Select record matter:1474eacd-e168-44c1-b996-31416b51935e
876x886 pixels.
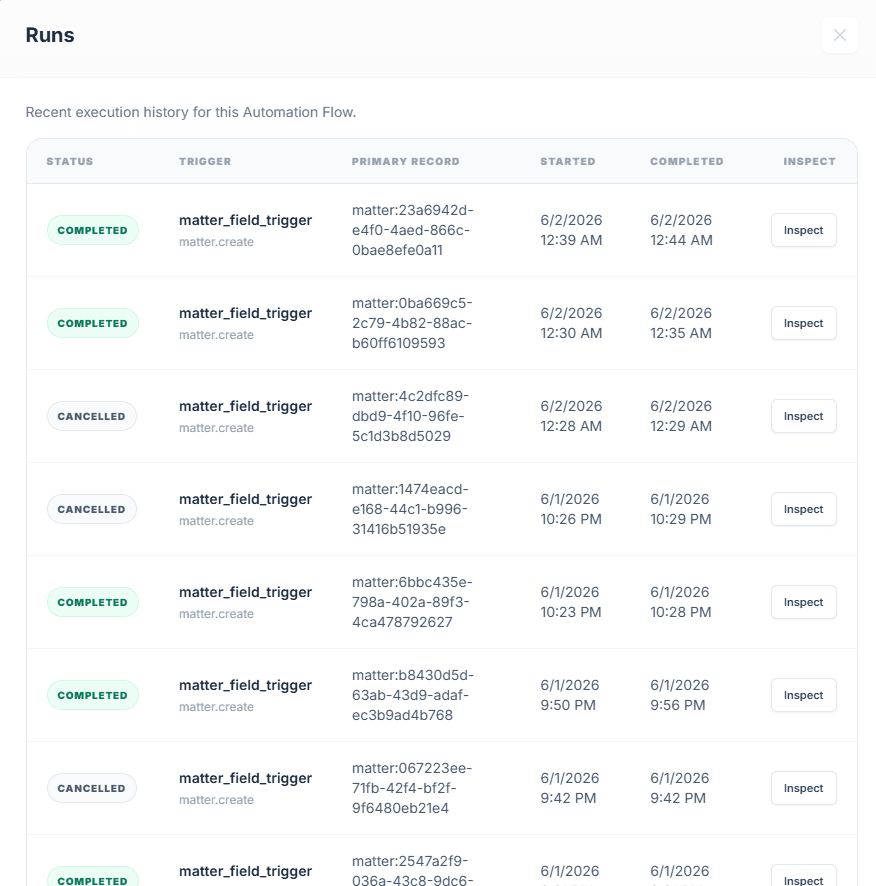tap(410, 509)
